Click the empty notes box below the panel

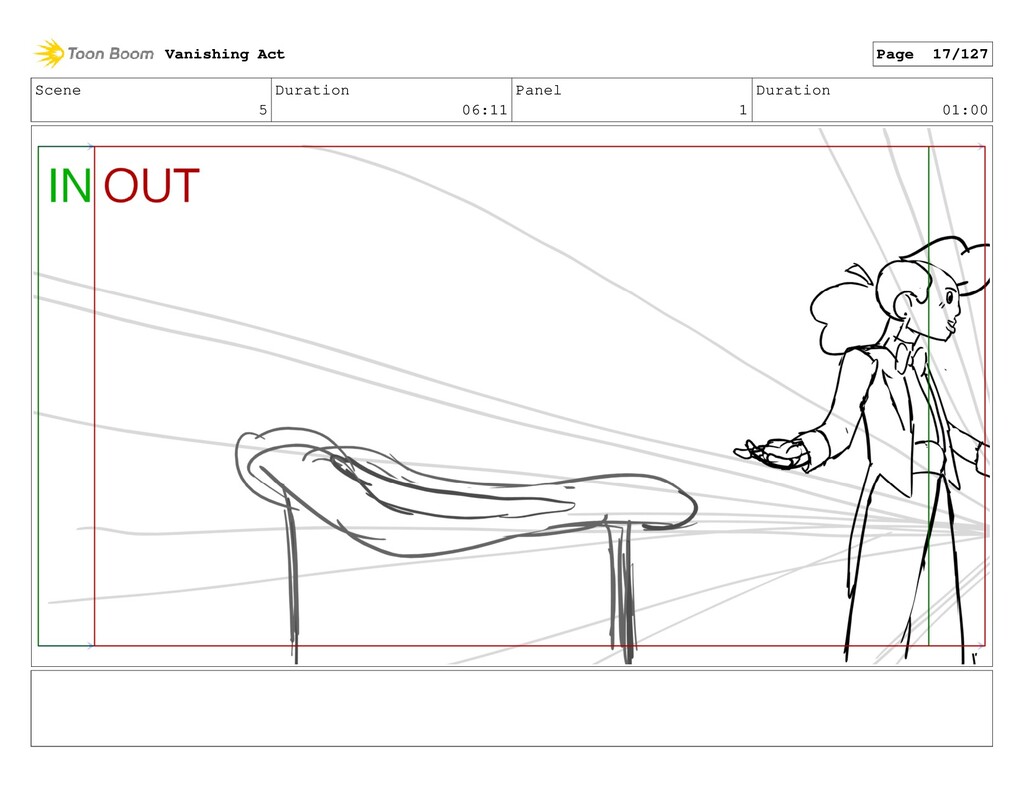(x=511, y=708)
